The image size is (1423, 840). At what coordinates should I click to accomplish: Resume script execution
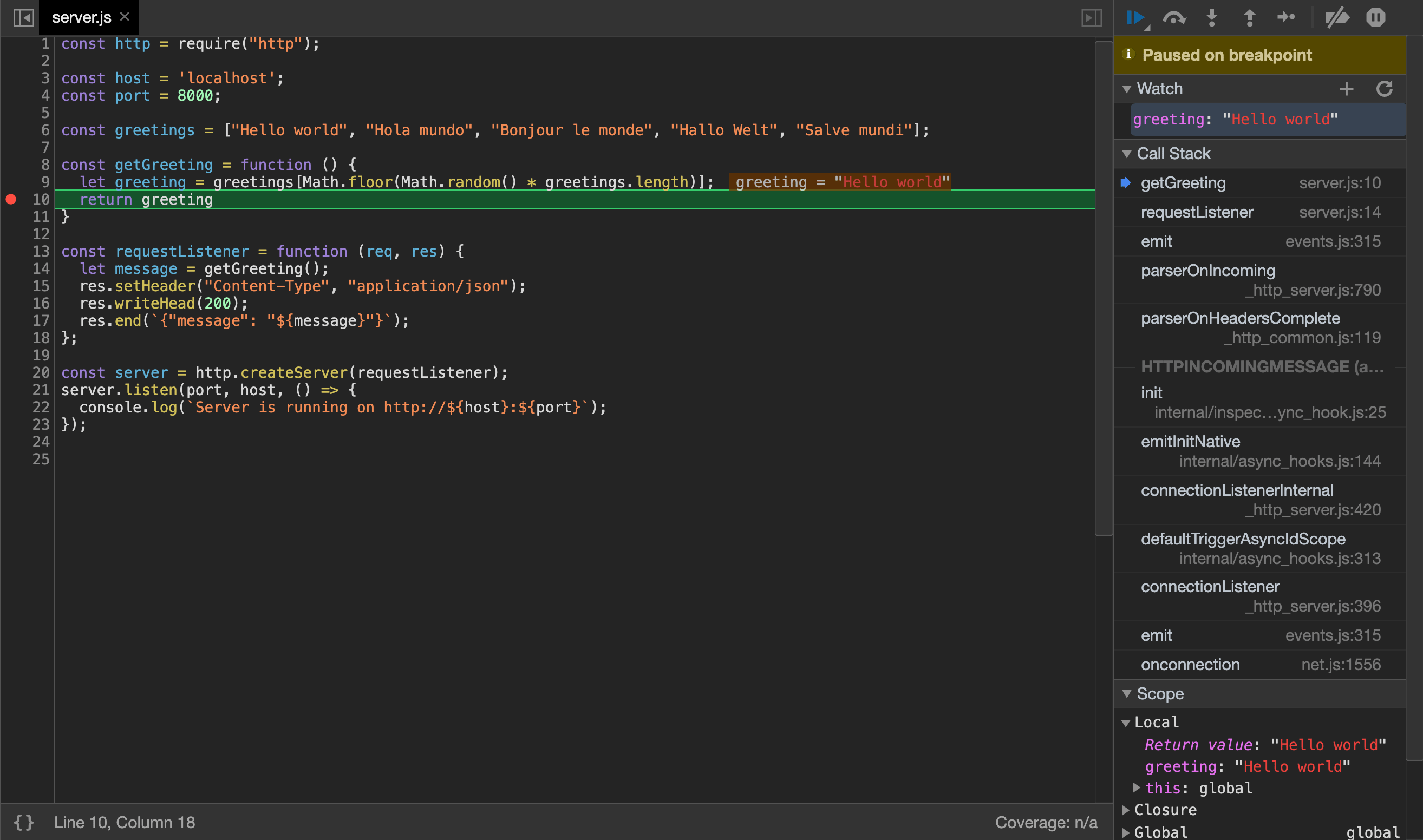1136,17
